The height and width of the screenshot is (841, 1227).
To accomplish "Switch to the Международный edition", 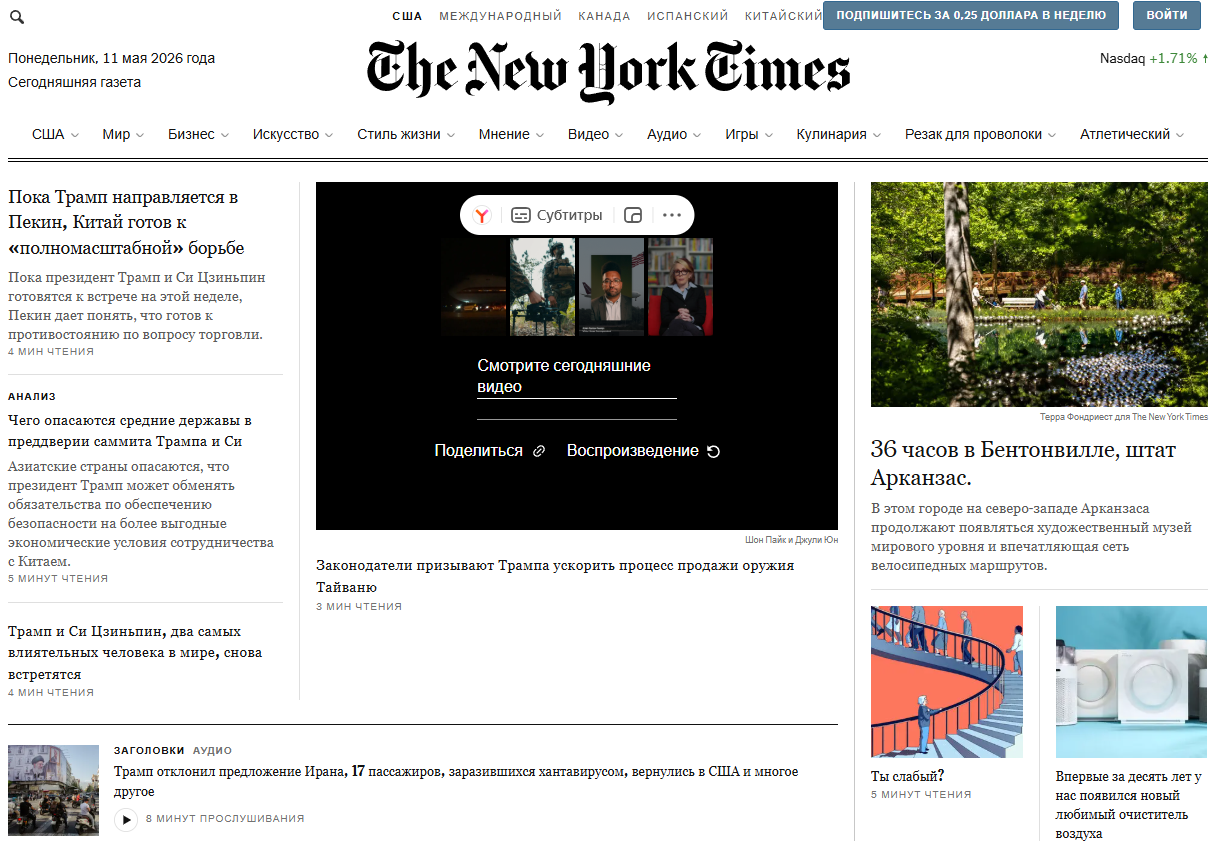I will (x=500, y=16).
